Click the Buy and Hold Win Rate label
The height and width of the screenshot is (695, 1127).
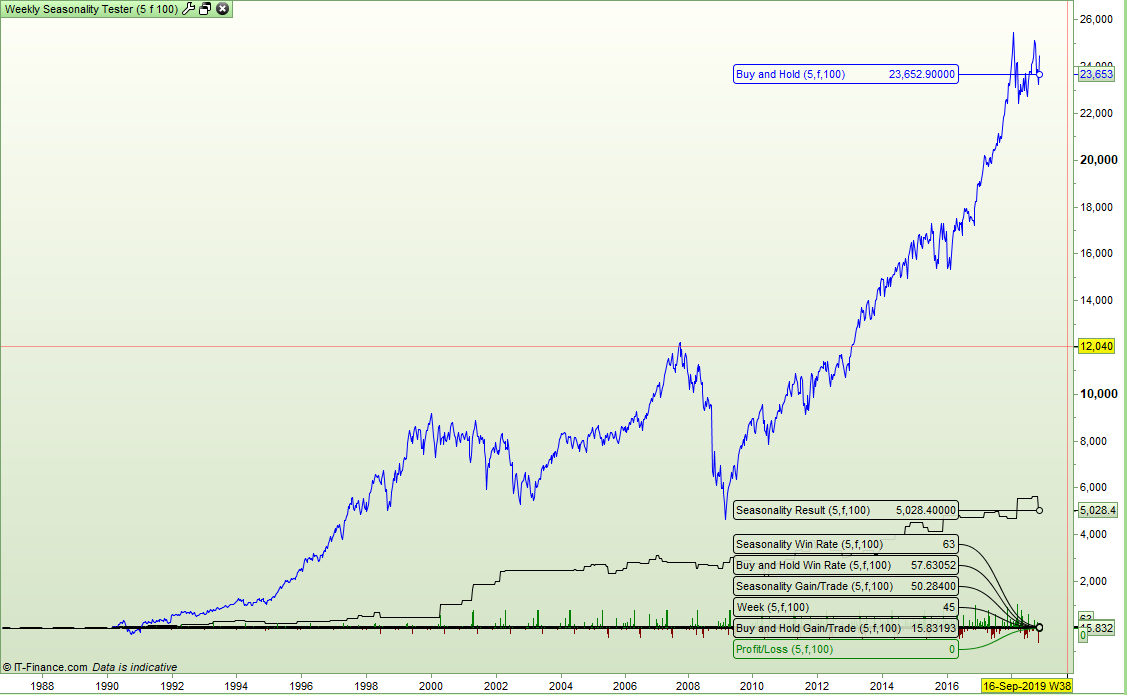click(843, 565)
